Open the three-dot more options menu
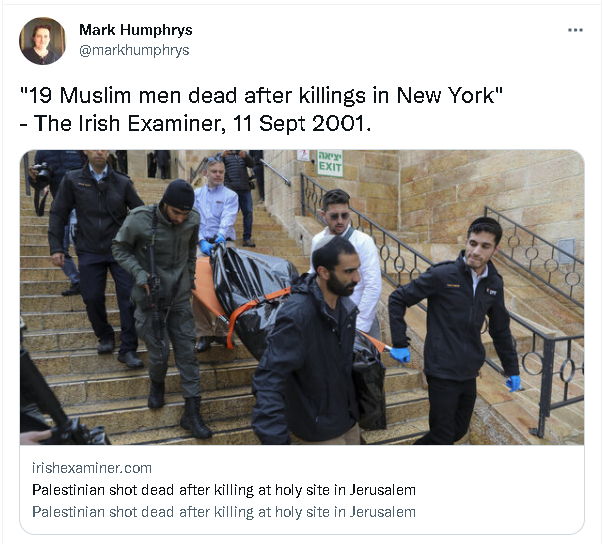Viewport: 603px width, 544px height. tap(575, 30)
